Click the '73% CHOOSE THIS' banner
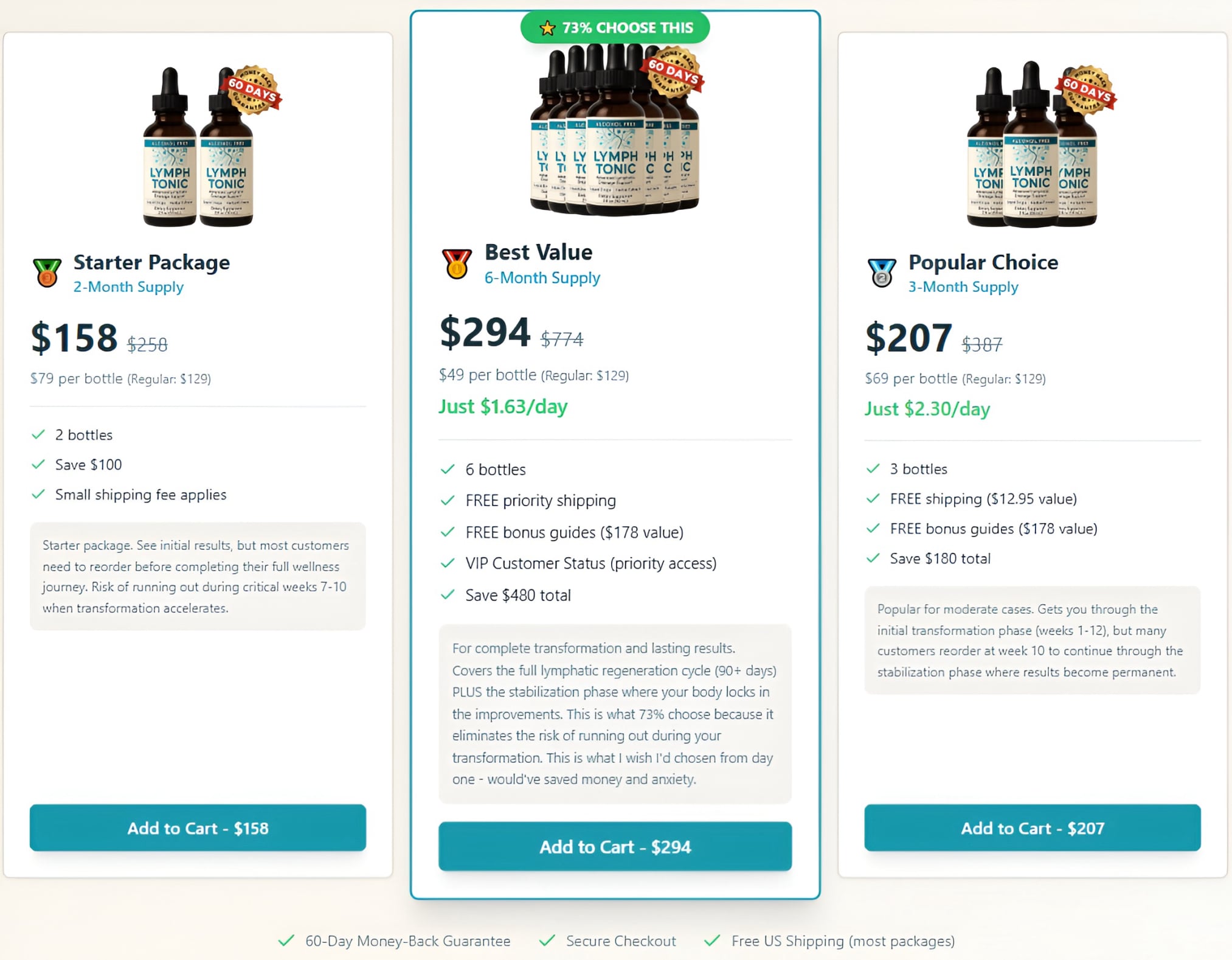This screenshot has height=960, width=1232. pyautogui.click(x=614, y=27)
